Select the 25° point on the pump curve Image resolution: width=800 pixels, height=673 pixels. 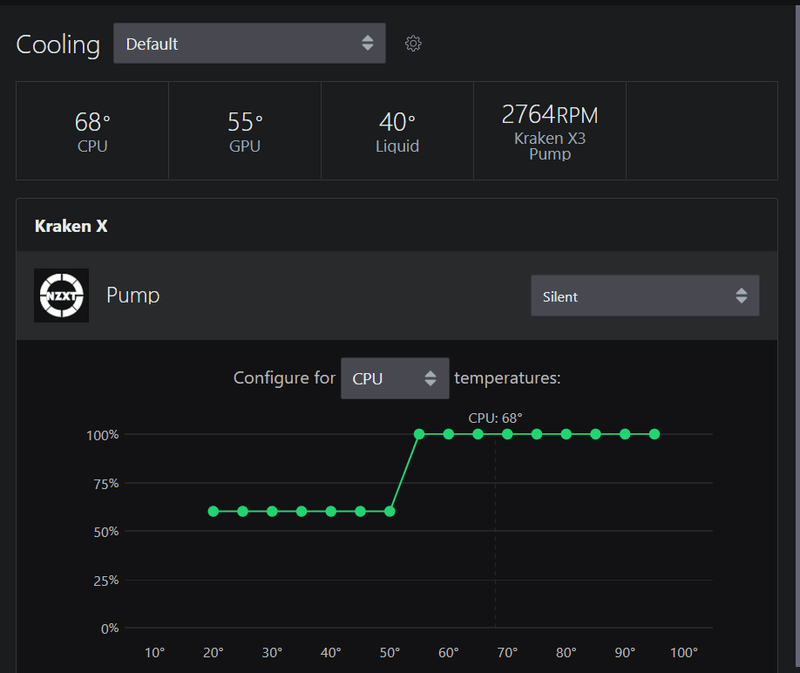click(243, 511)
